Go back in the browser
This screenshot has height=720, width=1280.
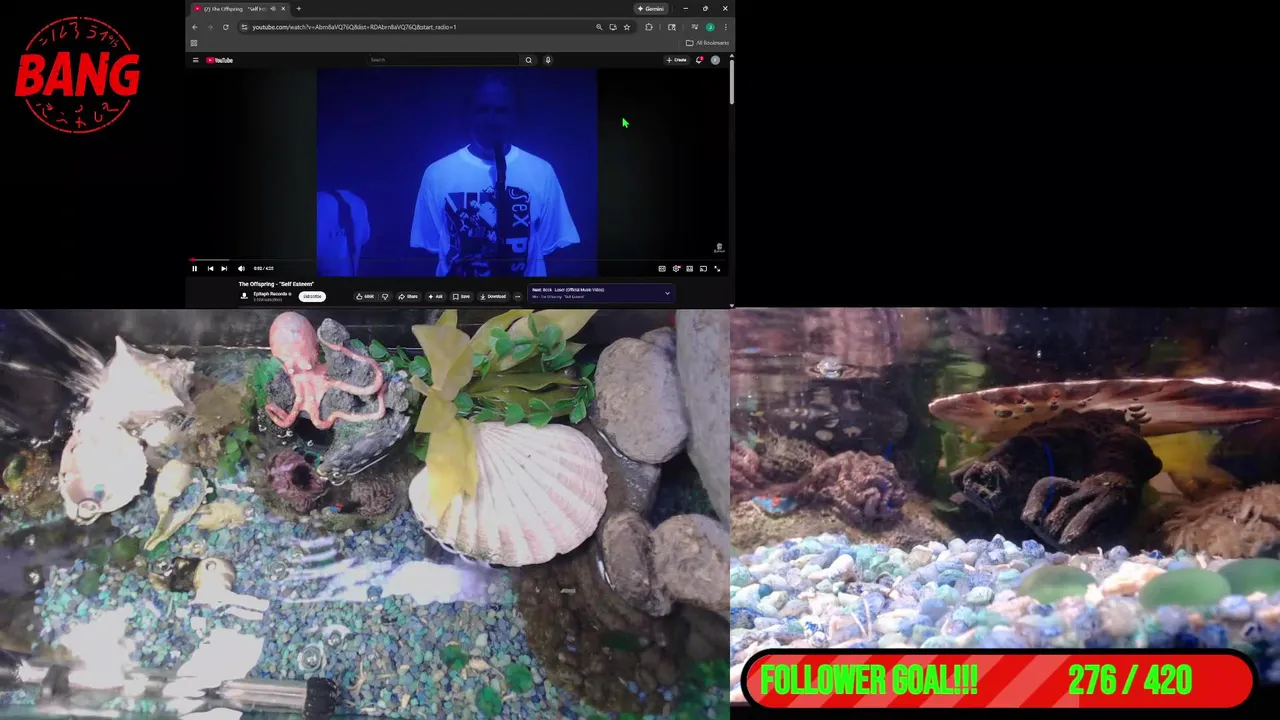[195, 27]
